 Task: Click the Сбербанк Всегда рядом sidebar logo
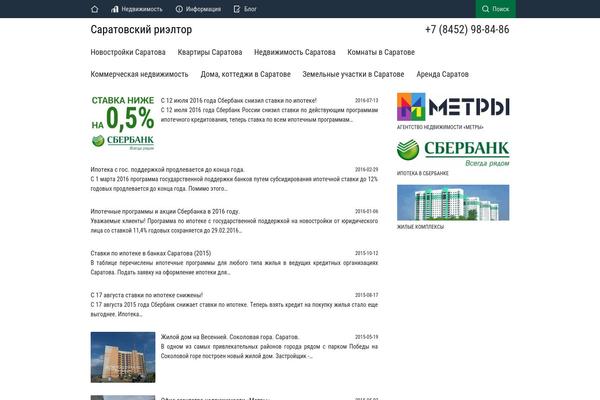pos(453,153)
